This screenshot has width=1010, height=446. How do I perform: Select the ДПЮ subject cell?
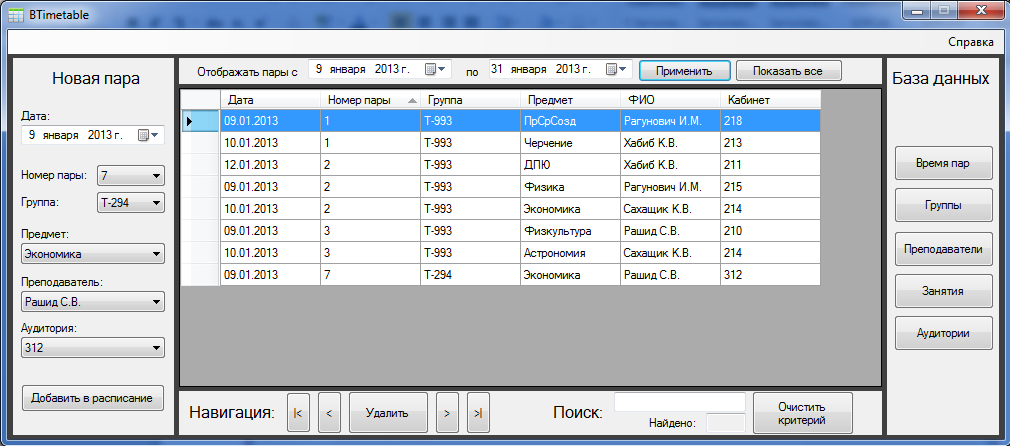click(570, 165)
